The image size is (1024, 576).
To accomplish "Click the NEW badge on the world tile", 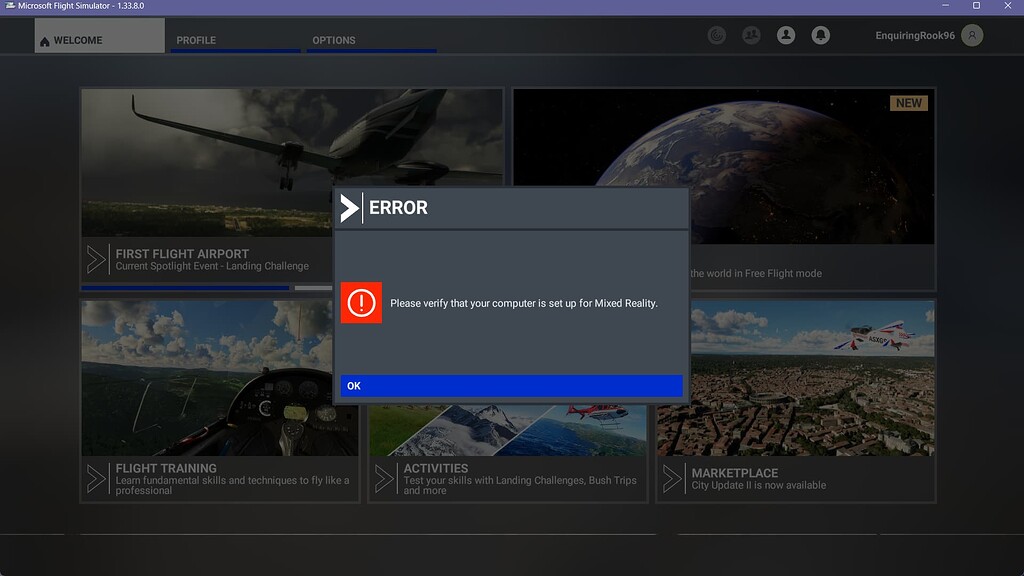I will pos(908,102).
